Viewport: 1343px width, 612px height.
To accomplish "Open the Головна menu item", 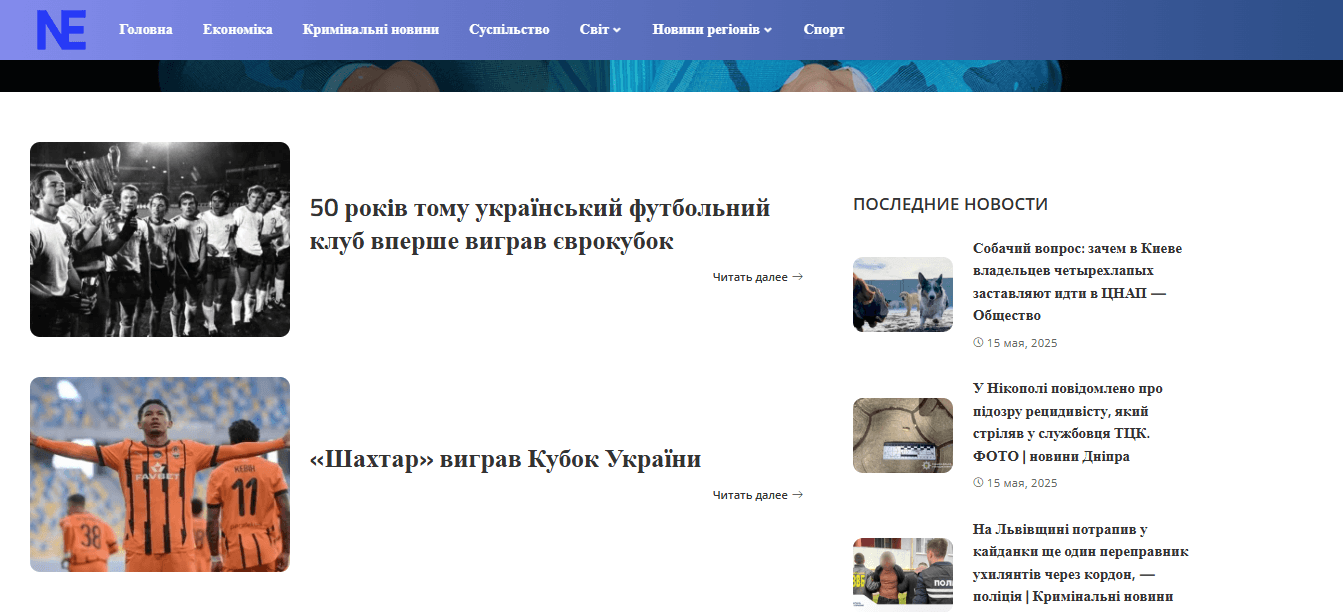I will coord(145,29).
